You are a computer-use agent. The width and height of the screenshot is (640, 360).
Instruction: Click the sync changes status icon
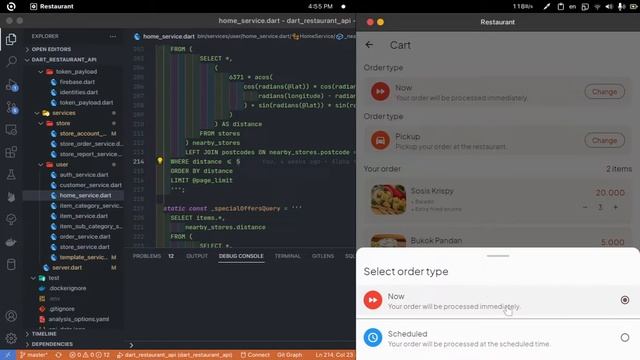click(x=58, y=355)
